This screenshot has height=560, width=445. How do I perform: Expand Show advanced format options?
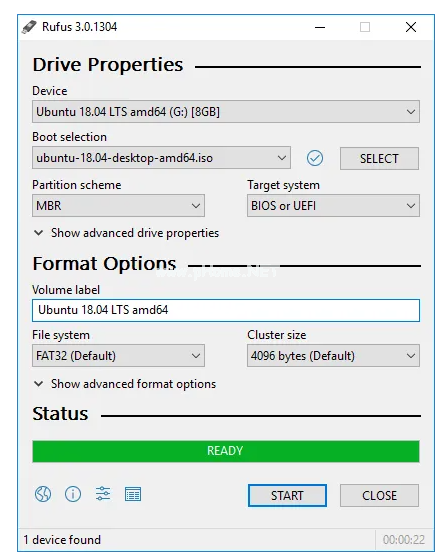[x=125, y=384]
